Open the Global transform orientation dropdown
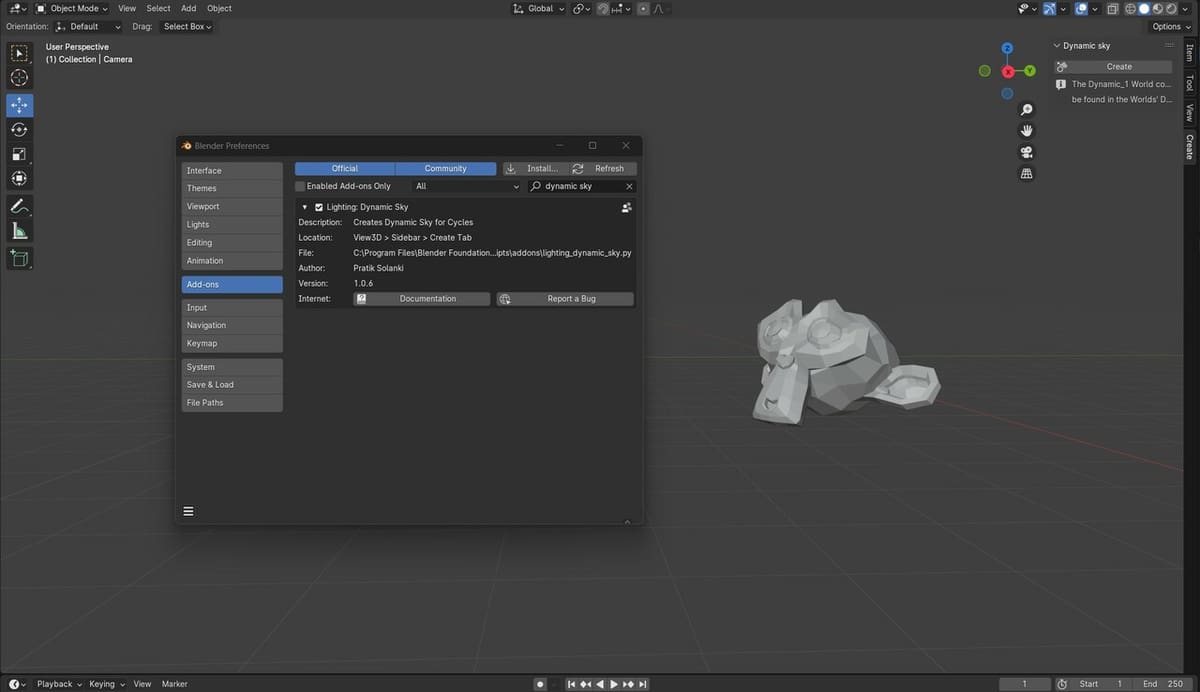The width and height of the screenshot is (1200, 692). pos(538,9)
